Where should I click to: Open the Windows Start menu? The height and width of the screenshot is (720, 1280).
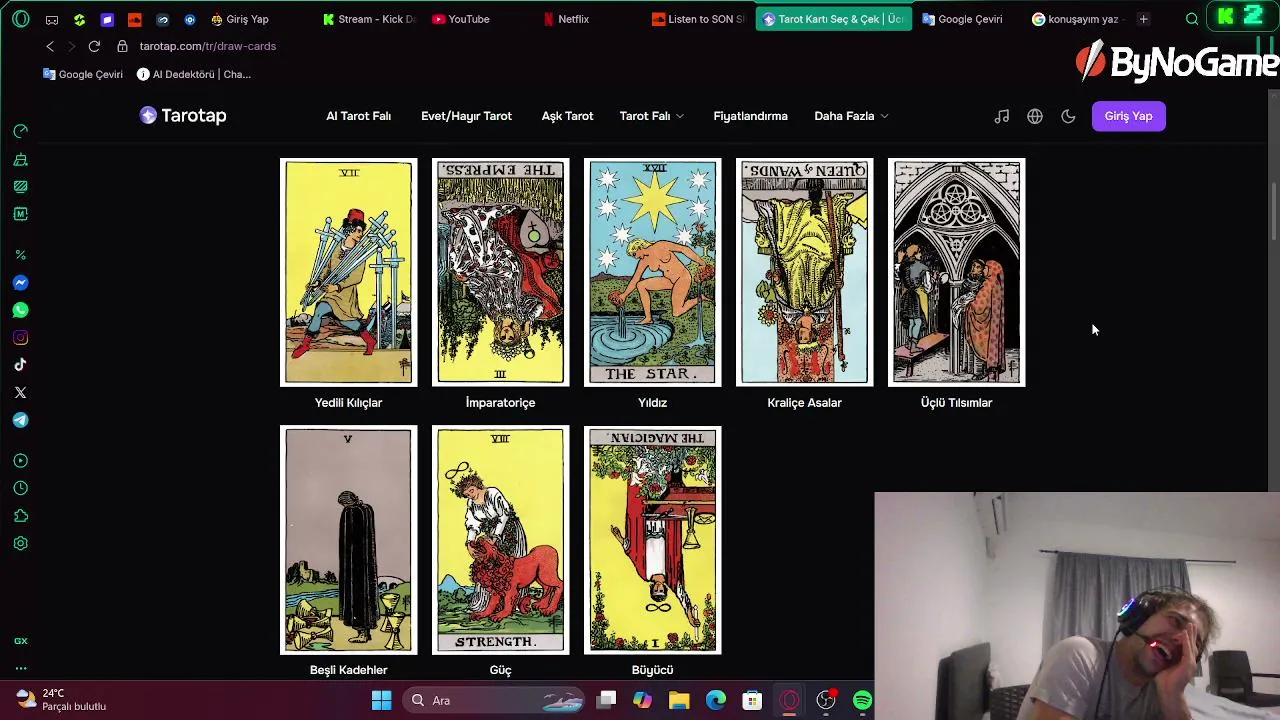[x=381, y=700]
